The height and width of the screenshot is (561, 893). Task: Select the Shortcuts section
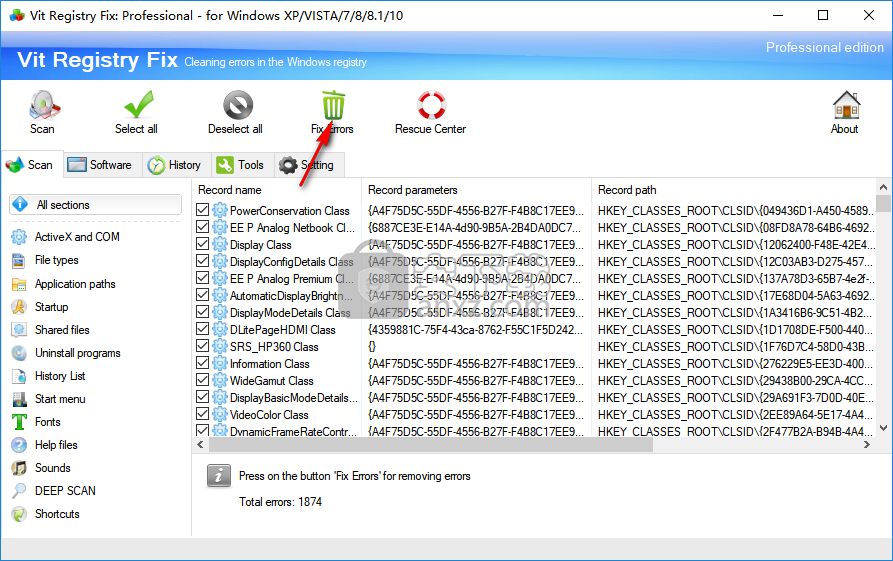[57, 514]
